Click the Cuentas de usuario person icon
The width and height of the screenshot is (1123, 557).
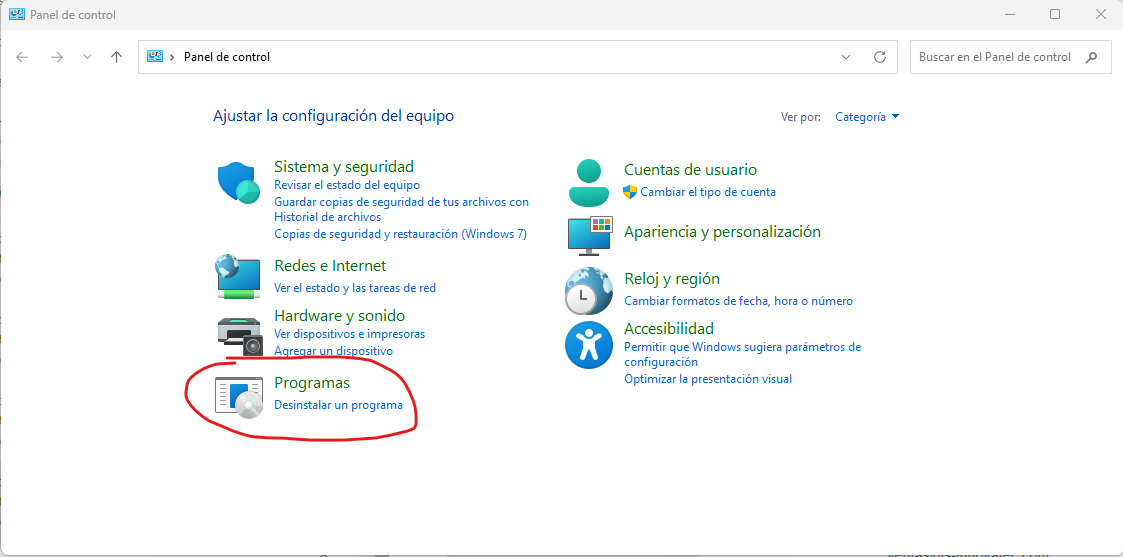589,183
